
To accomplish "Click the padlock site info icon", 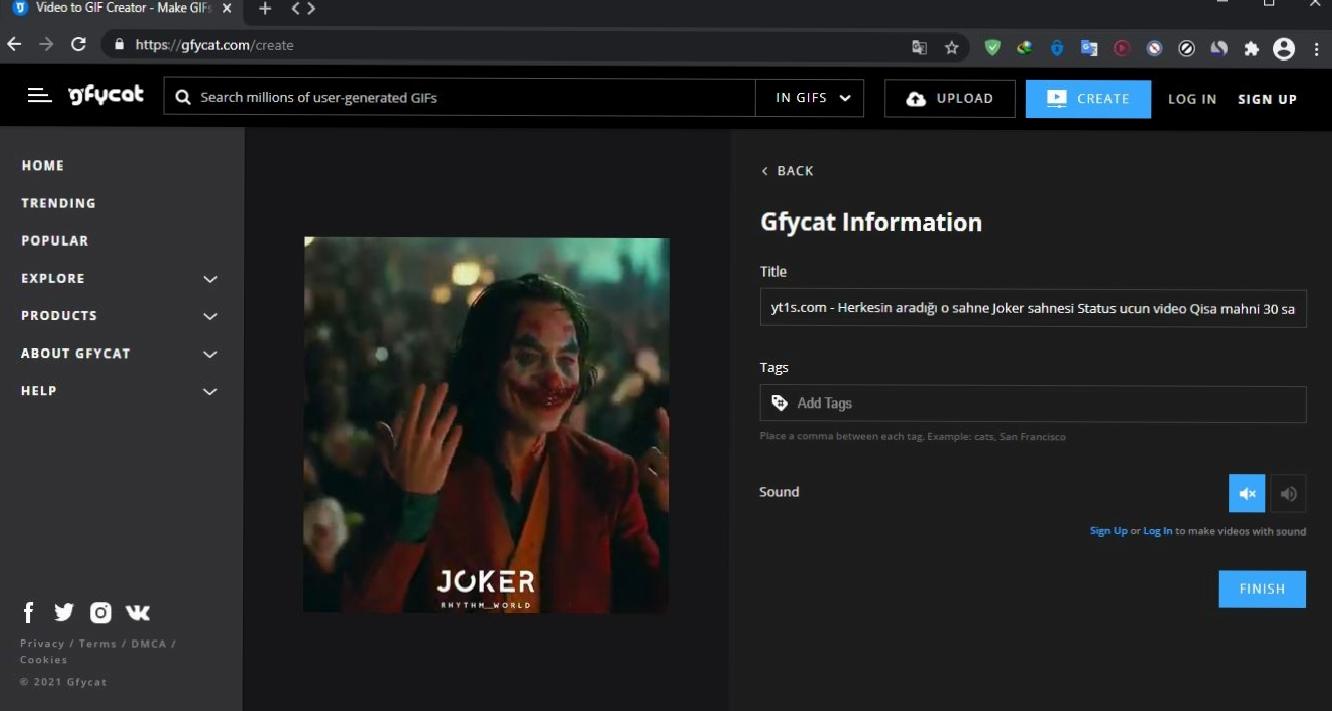I will [x=119, y=44].
